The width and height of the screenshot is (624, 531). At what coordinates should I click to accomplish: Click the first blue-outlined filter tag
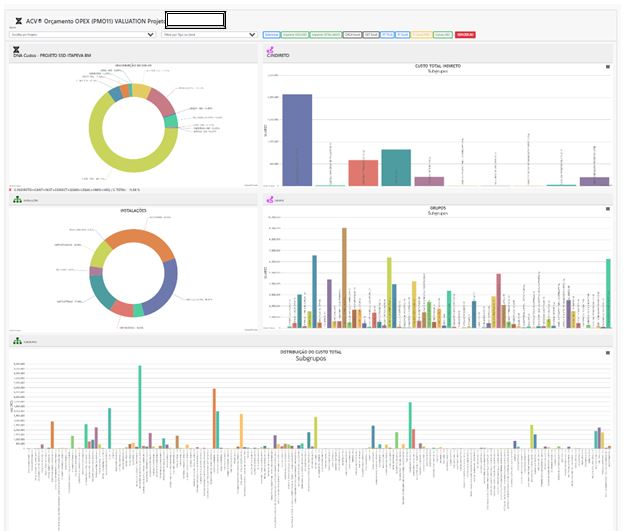coord(270,34)
